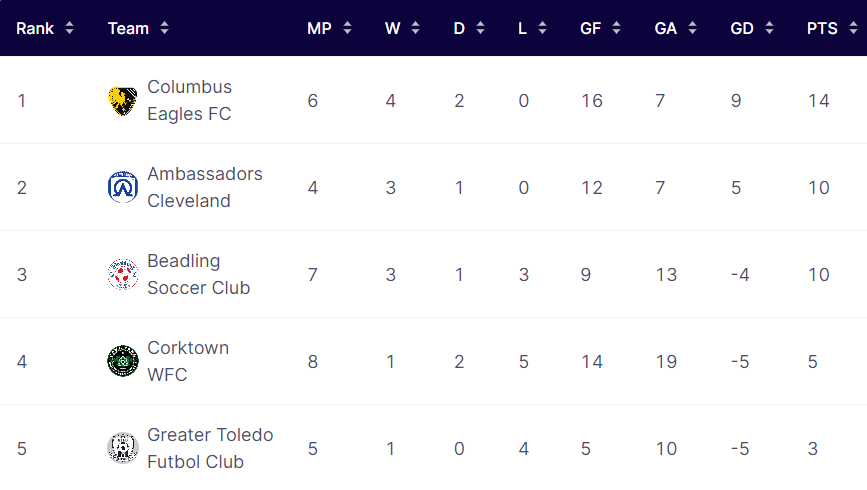Click the Beadling Soccer Club crest

tap(122, 274)
